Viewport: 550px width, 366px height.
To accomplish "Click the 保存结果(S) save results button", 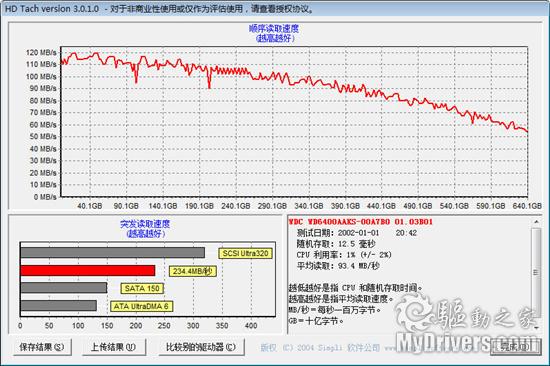I will point(42,347).
